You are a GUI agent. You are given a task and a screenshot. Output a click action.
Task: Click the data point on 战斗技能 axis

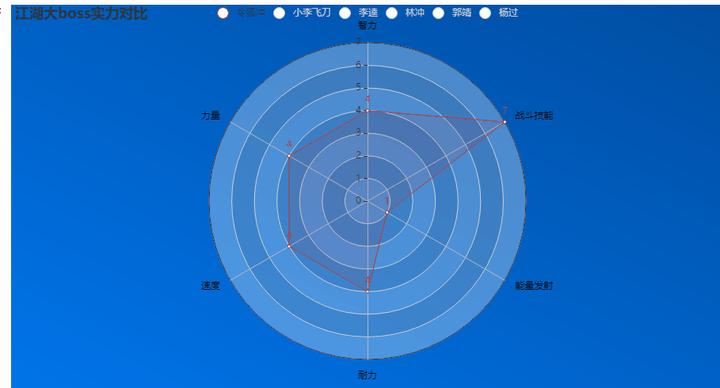point(504,122)
